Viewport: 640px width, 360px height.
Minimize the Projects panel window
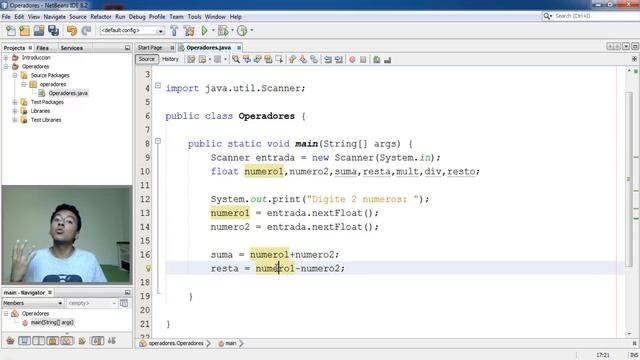[127, 48]
